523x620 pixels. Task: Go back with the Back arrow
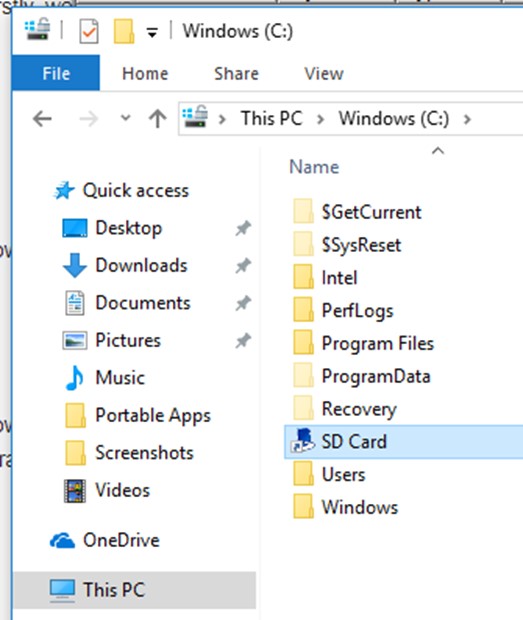(42, 119)
